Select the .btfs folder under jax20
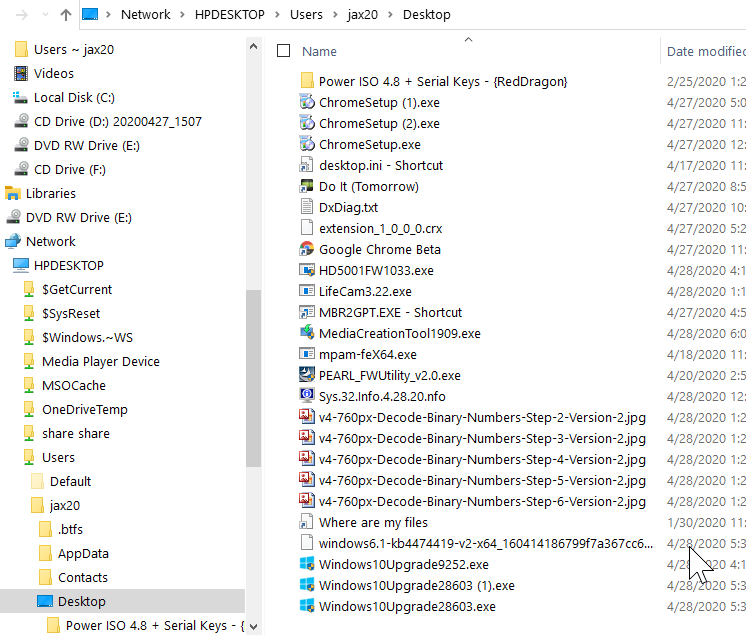Image resolution: width=746 pixels, height=640 pixels. pos(70,529)
